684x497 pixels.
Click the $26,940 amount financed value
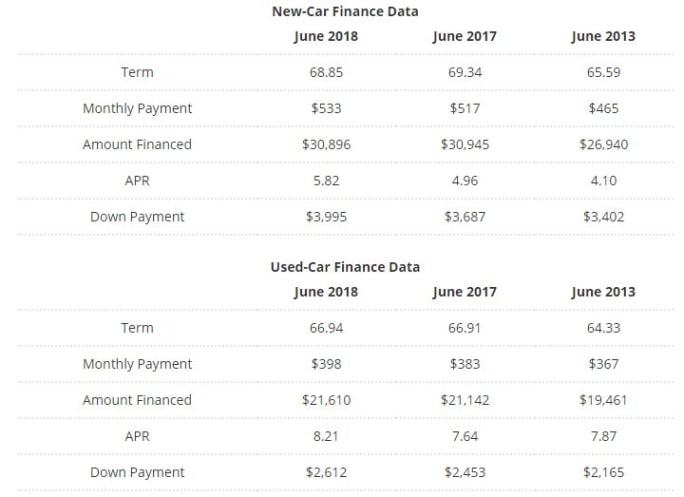[603, 144]
